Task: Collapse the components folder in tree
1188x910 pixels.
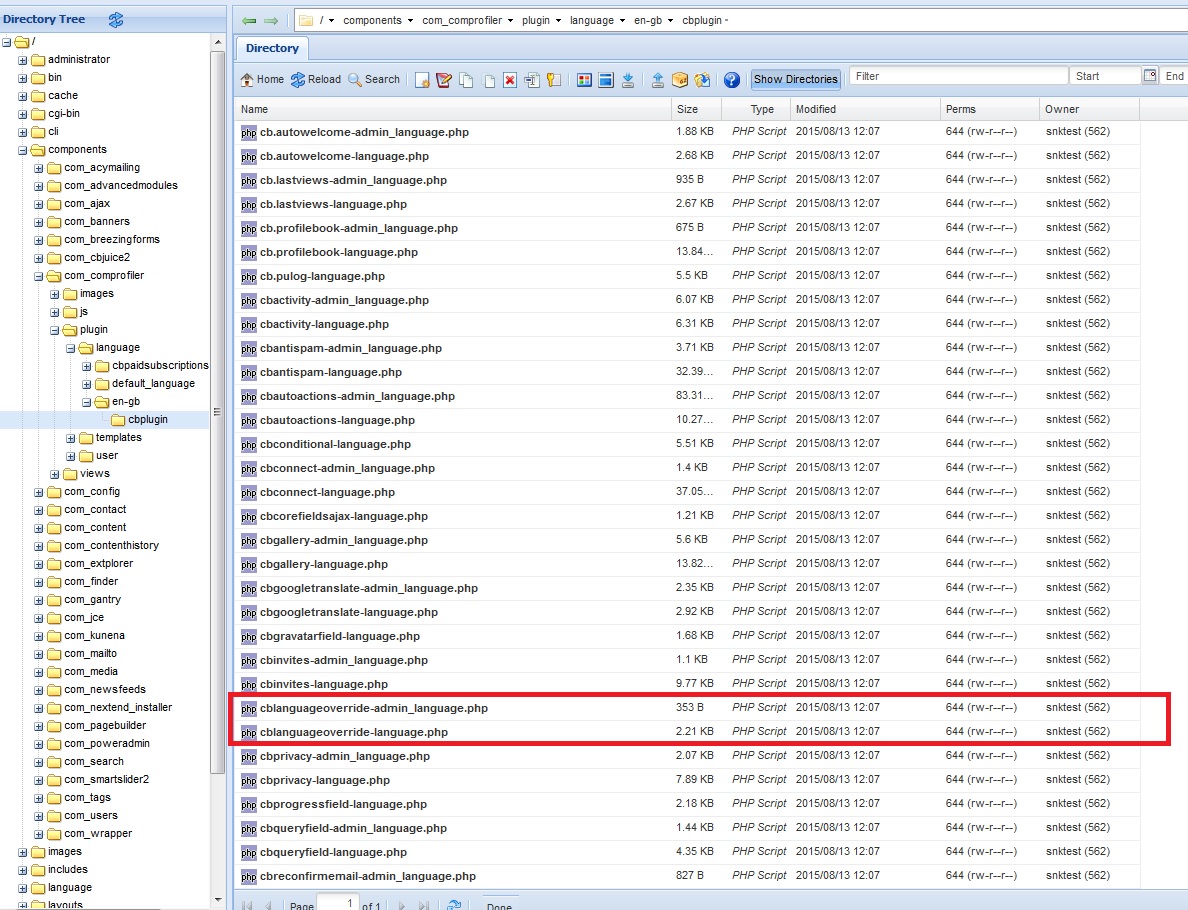Action: pyautogui.click(x=23, y=150)
